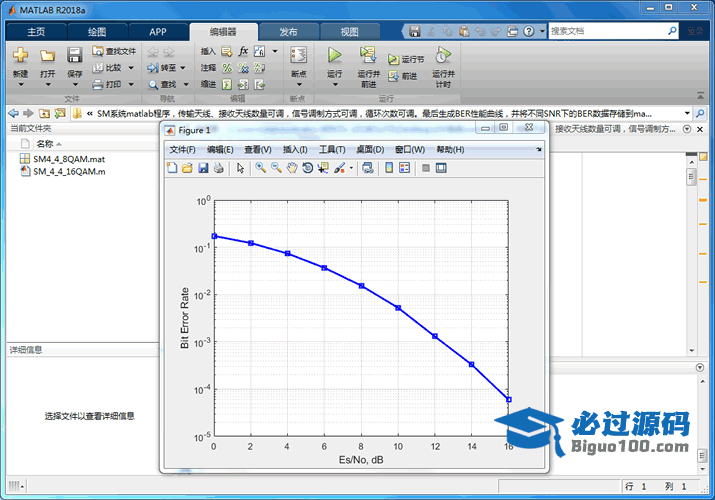Open Figure 1 Edit (编辑) menu
This screenshot has height=500, width=715.
[x=220, y=149]
